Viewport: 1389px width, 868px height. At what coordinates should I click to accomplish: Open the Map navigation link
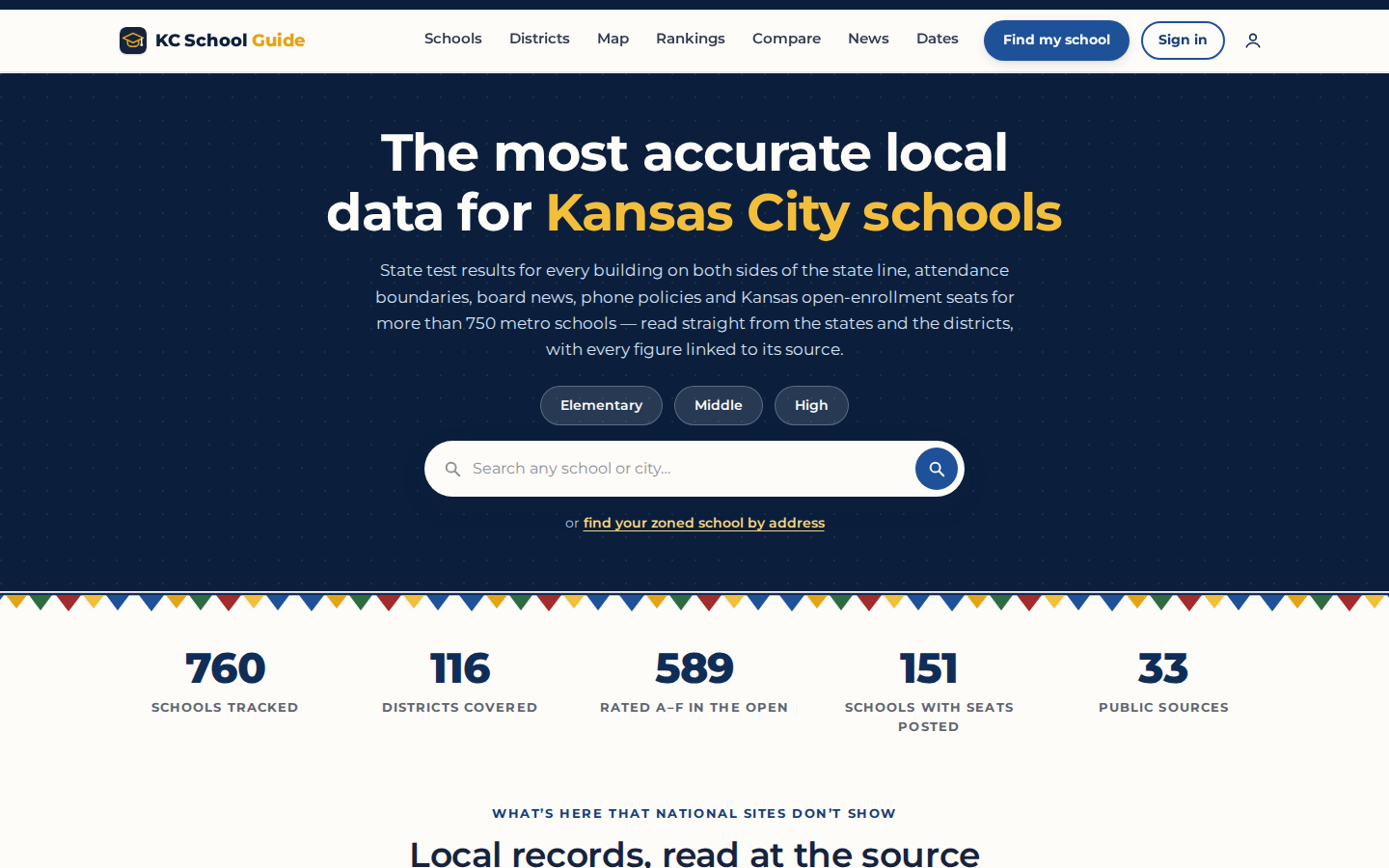tap(613, 39)
